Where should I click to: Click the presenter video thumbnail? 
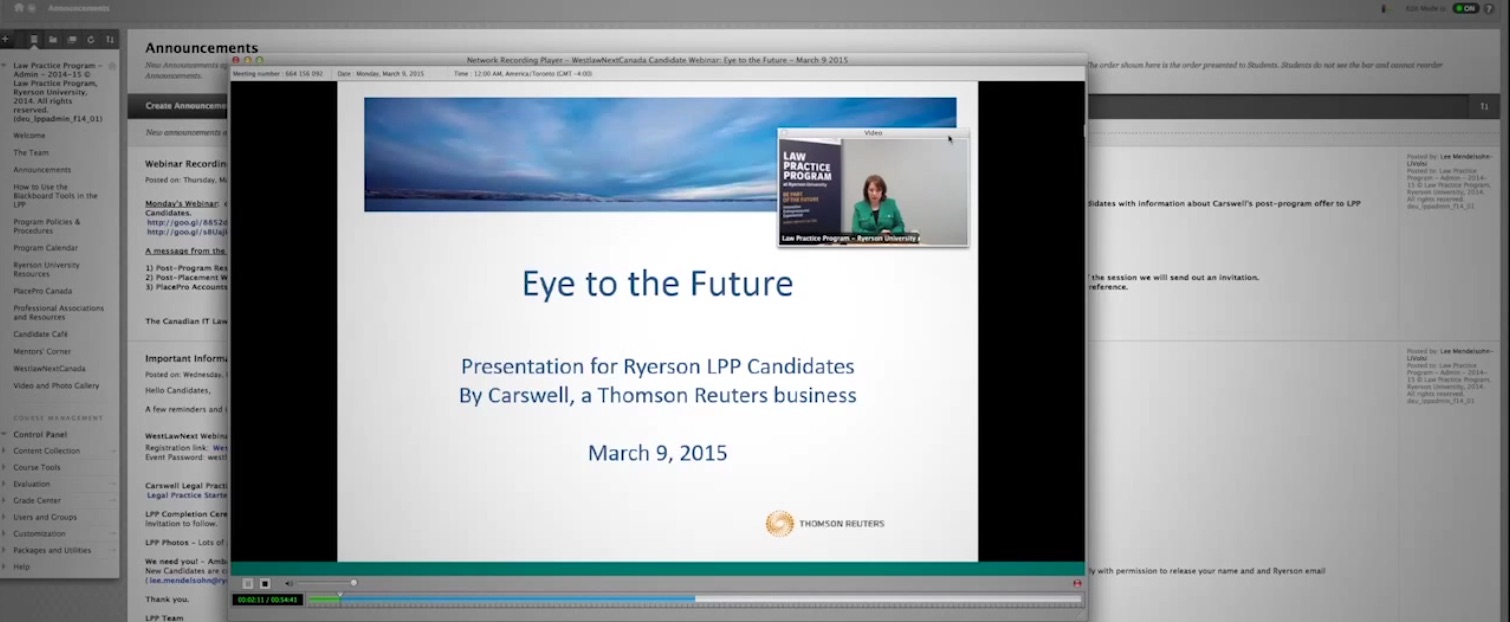tap(873, 191)
